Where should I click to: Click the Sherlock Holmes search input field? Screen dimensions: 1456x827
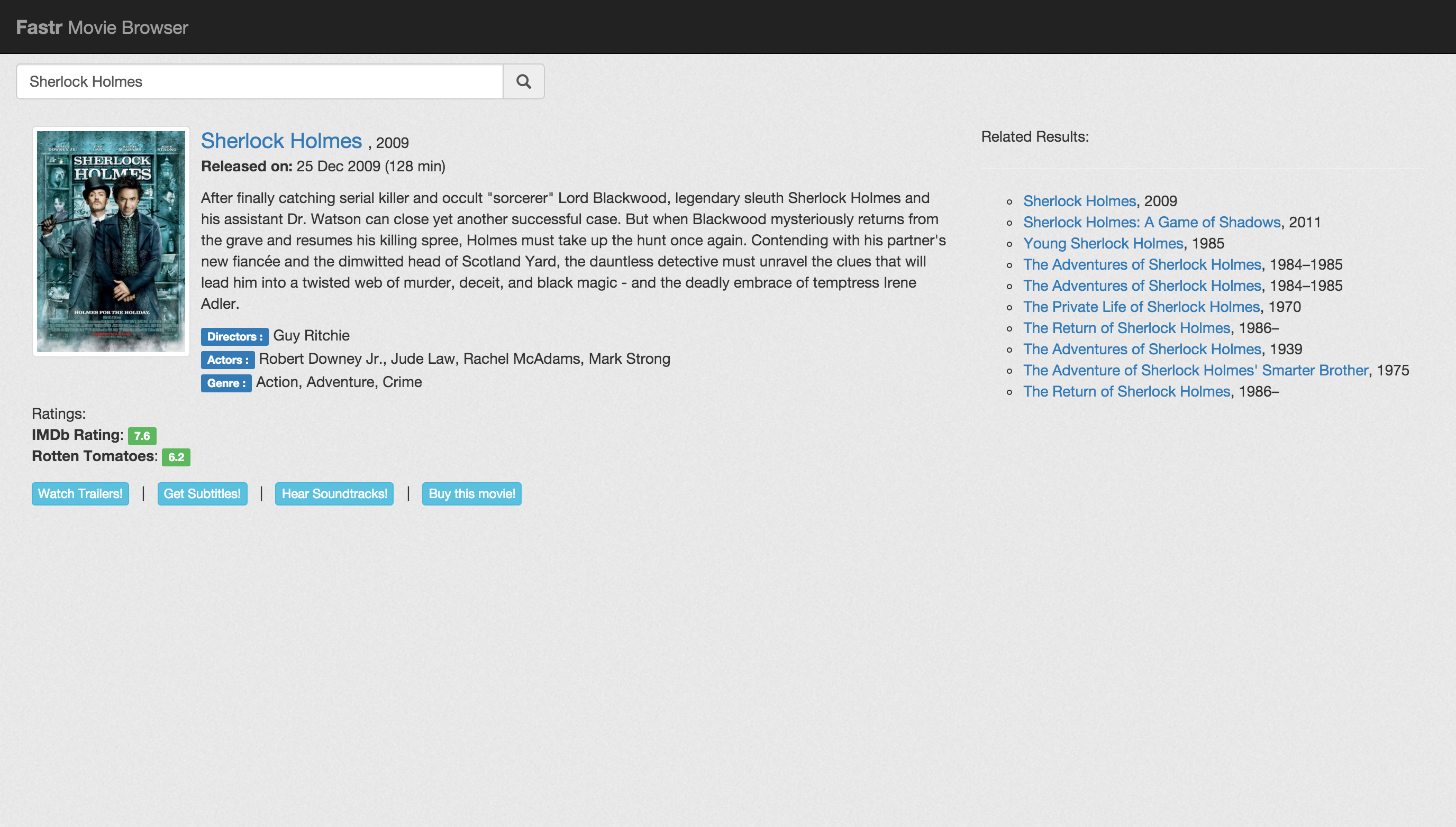tap(260, 82)
